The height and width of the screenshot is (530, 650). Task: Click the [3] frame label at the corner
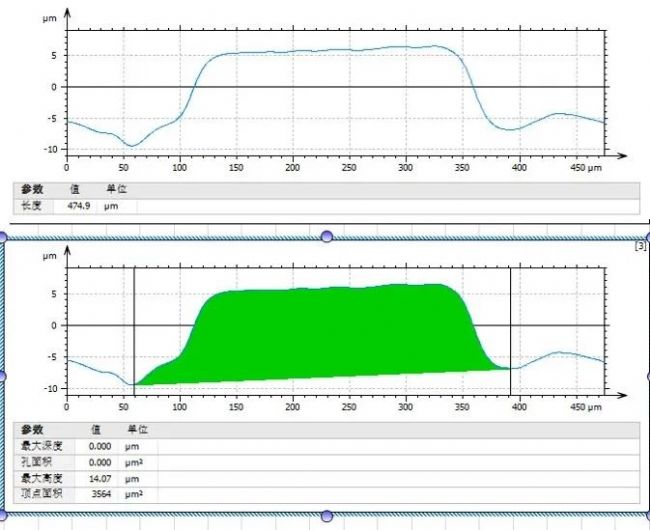click(x=640, y=246)
